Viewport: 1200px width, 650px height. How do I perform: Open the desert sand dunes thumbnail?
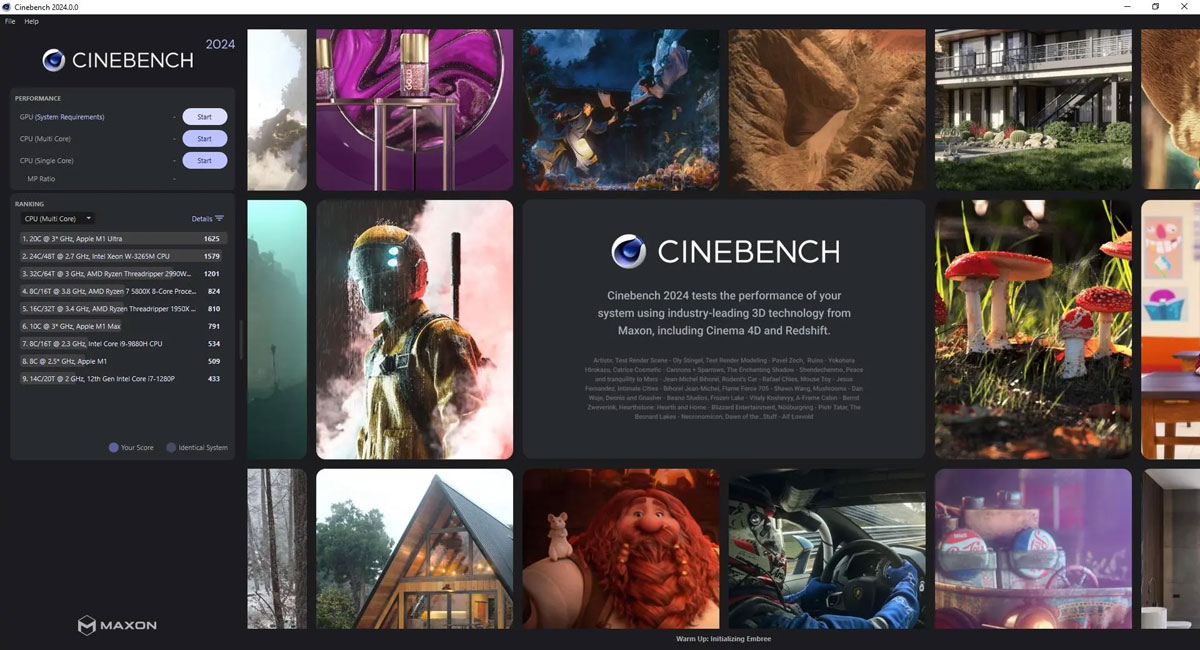827,109
